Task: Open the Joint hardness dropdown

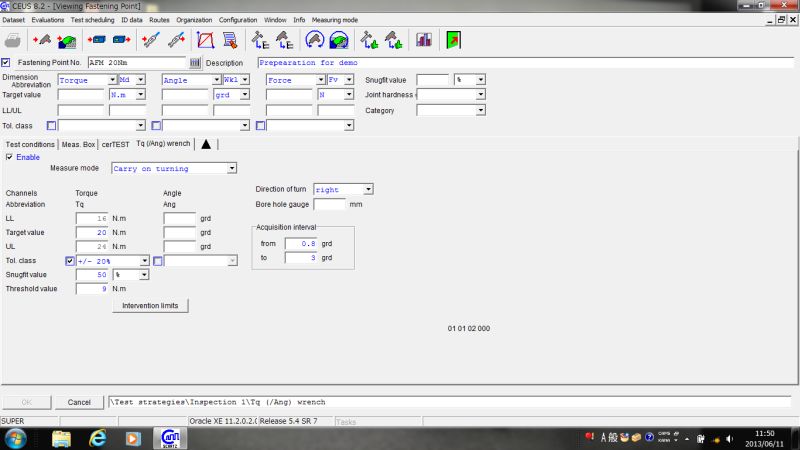Action: pyautogui.click(x=480, y=95)
